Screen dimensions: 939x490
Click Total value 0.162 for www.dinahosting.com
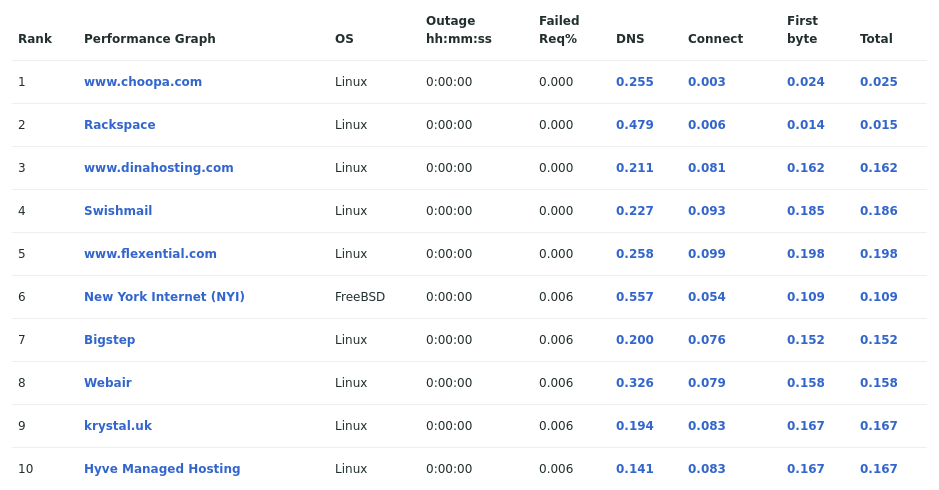(879, 168)
